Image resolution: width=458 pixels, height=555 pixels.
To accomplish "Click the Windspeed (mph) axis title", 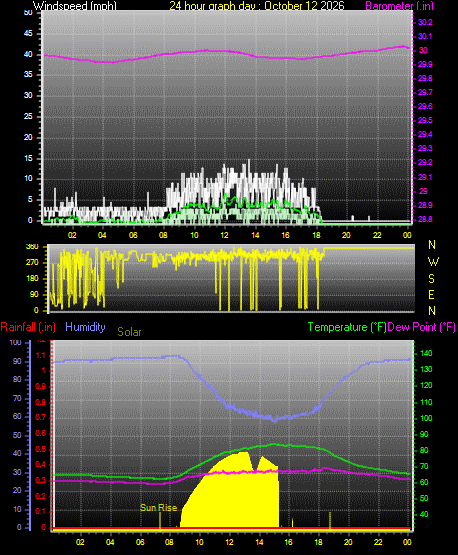I will pyautogui.click(x=75, y=6).
